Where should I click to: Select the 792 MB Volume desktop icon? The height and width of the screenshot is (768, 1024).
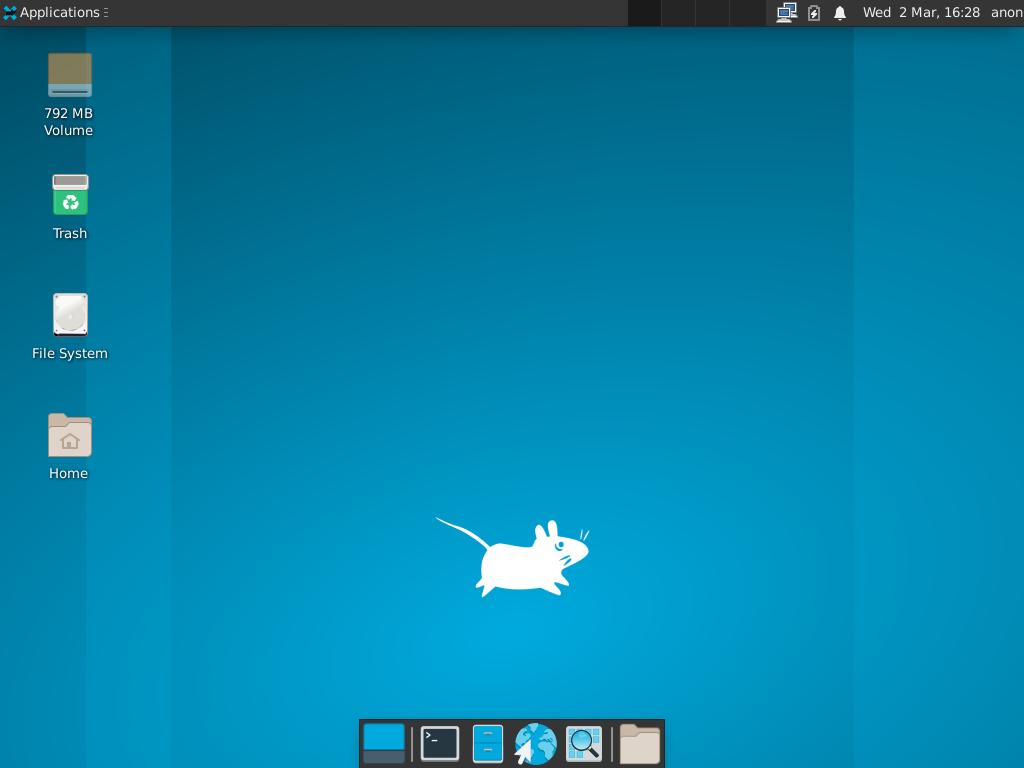coord(70,74)
